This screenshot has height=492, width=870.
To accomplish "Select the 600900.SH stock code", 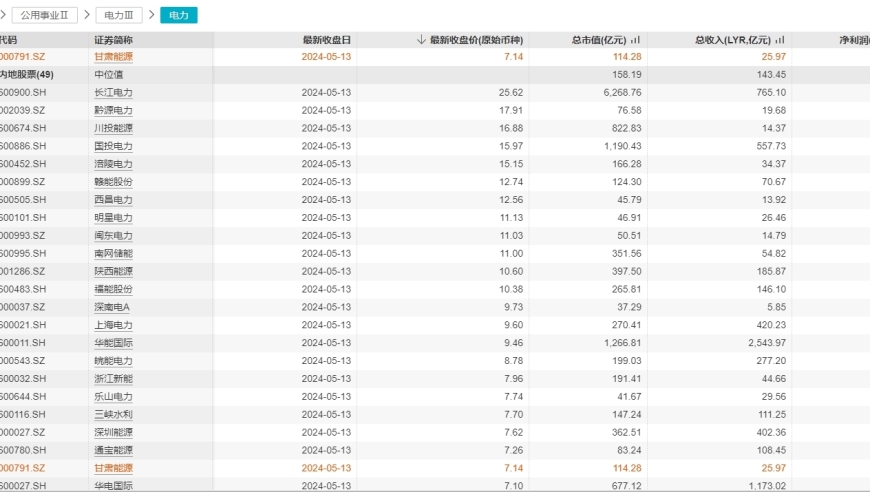I will click(x=23, y=93).
